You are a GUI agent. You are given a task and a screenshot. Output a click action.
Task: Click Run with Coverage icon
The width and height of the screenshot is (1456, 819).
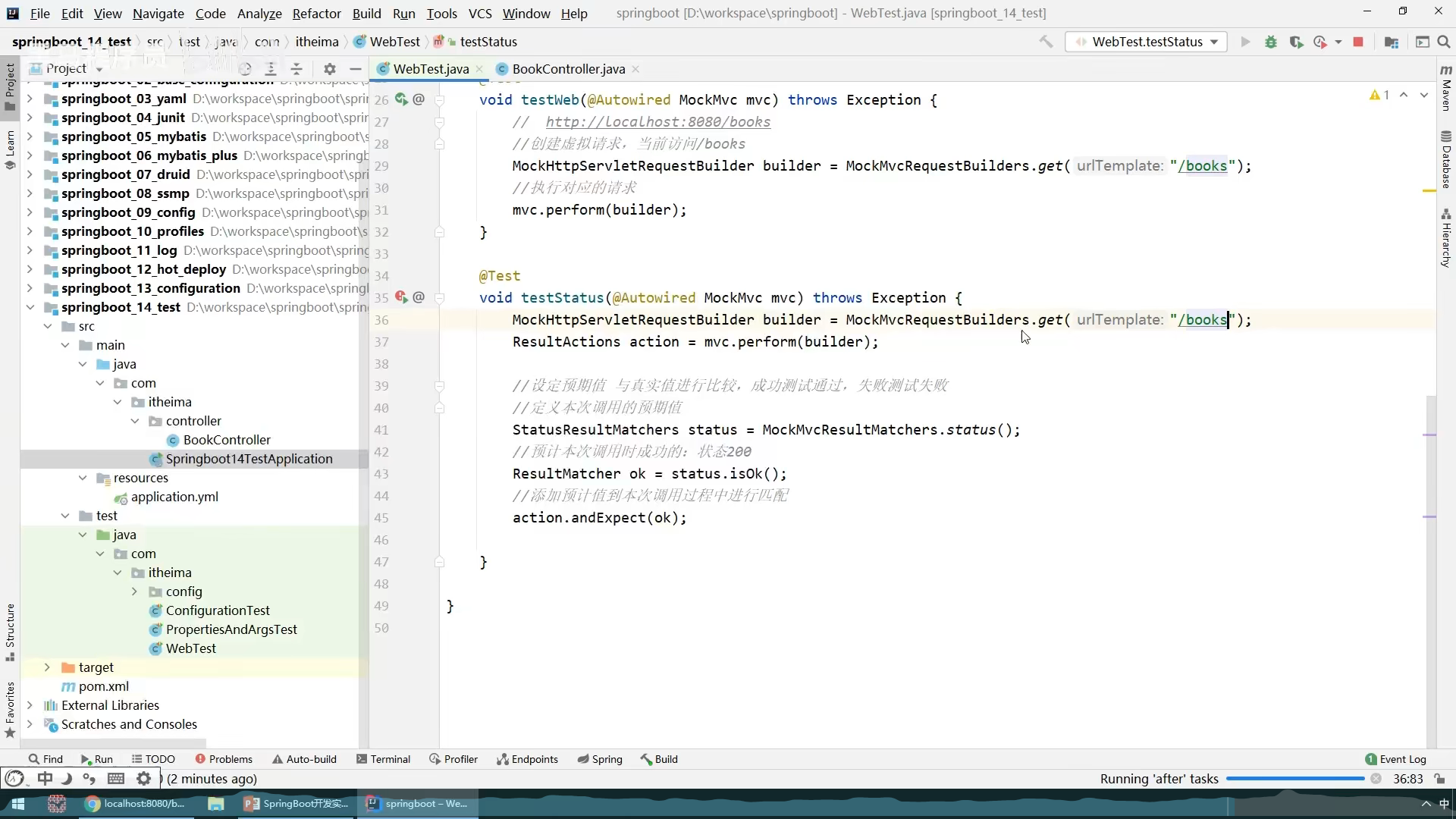[1296, 42]
